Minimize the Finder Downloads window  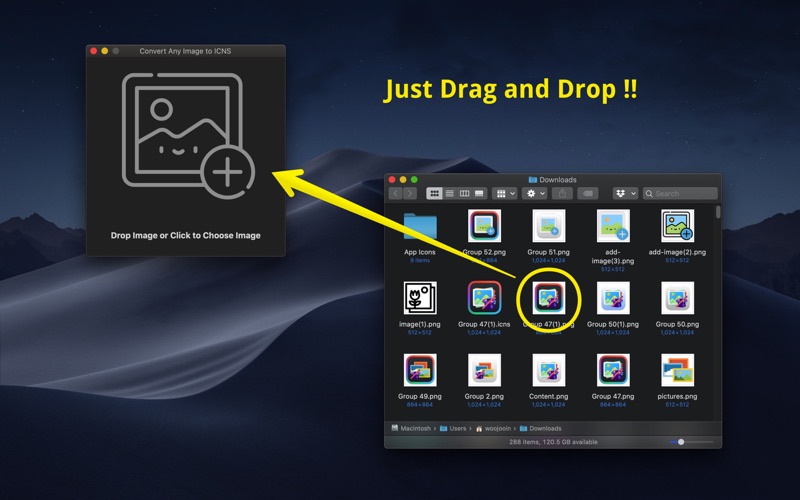[403, 180]
